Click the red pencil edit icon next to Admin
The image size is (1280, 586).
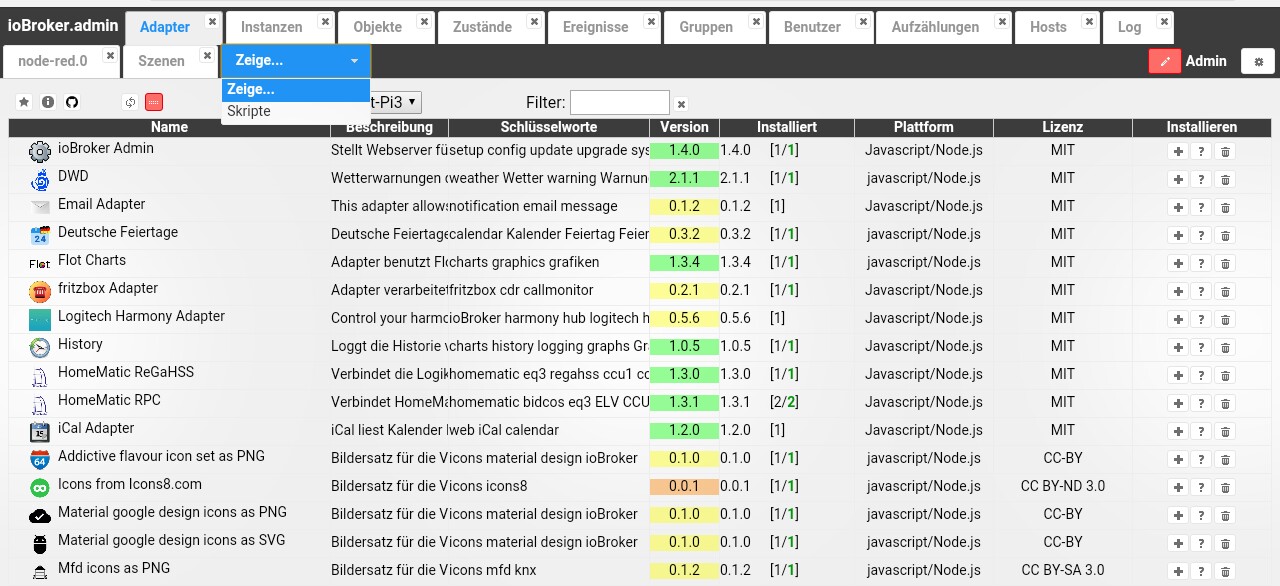(x=1165, y=61)
